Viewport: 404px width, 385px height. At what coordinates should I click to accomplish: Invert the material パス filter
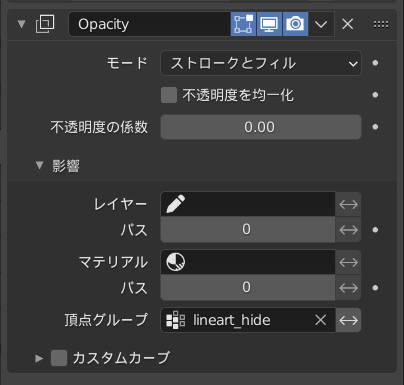point(348,288)
